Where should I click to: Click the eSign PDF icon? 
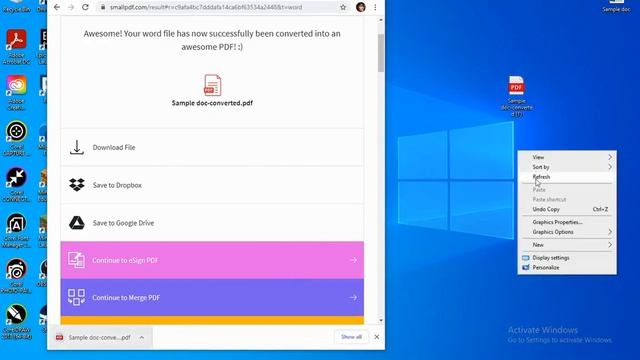(77, 260)
